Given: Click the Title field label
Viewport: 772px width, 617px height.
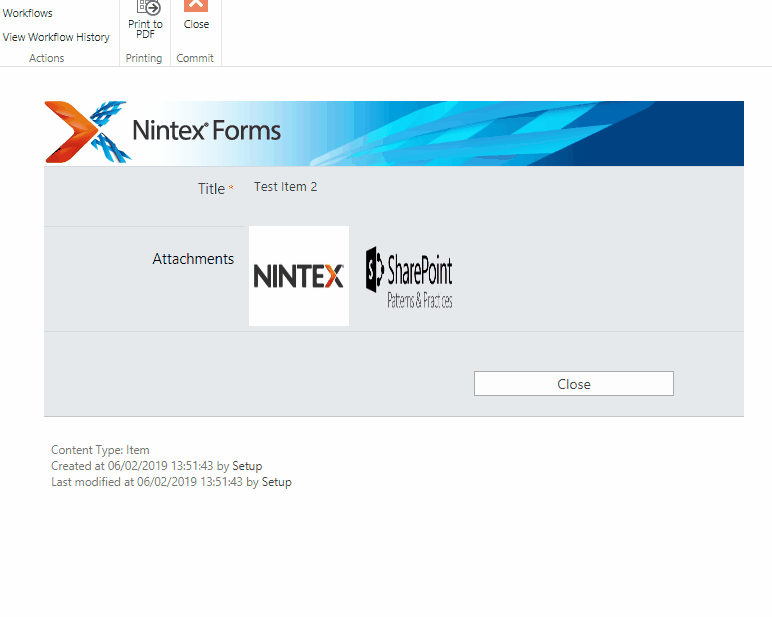Looking at the screenshot, I should [211, 189].
